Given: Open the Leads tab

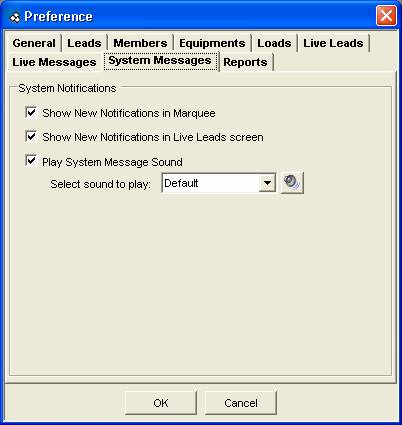Looking at the screenshot, I should pyautogui.click(x=84, y=43).
